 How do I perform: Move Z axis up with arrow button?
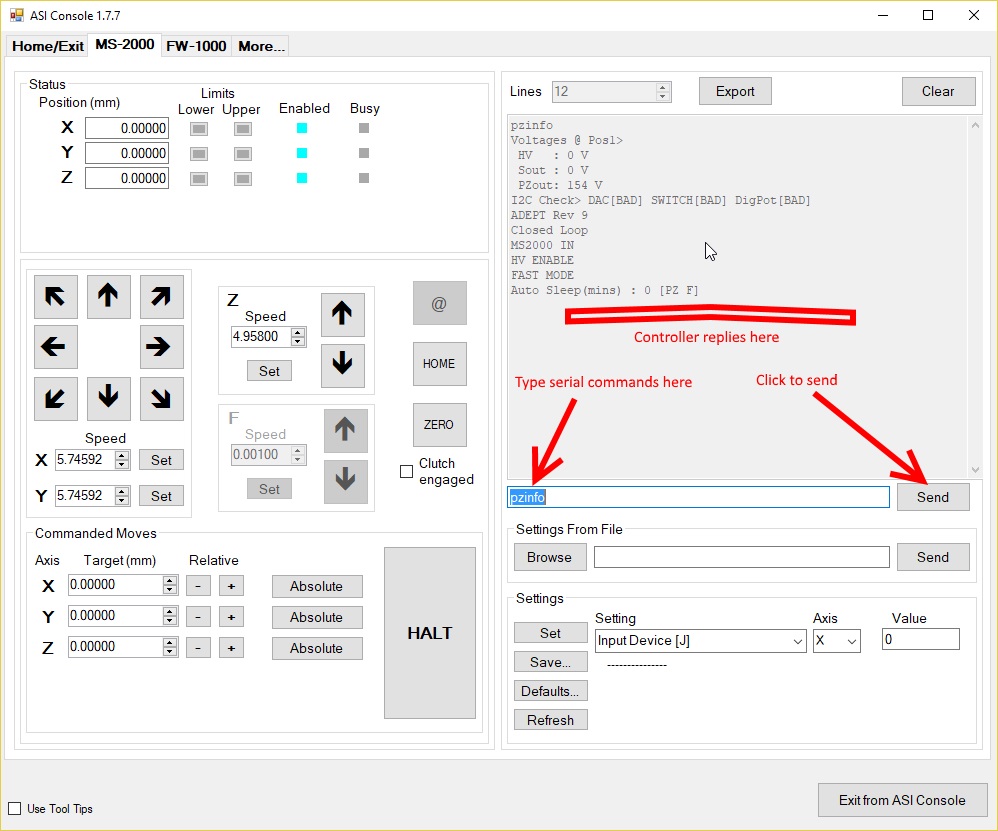coord(342,314)
